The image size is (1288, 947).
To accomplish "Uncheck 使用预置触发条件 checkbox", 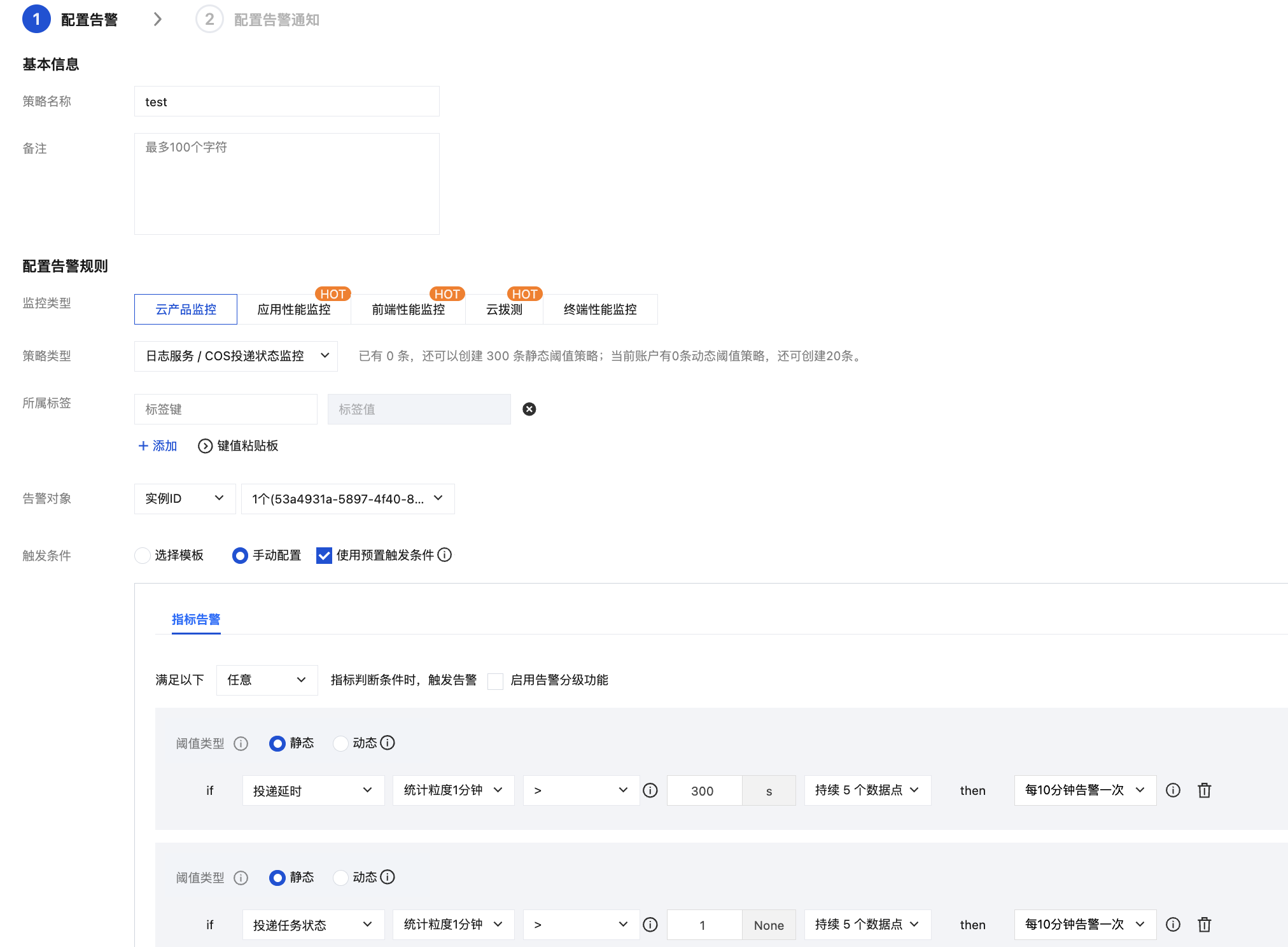I will click(324, 556).
